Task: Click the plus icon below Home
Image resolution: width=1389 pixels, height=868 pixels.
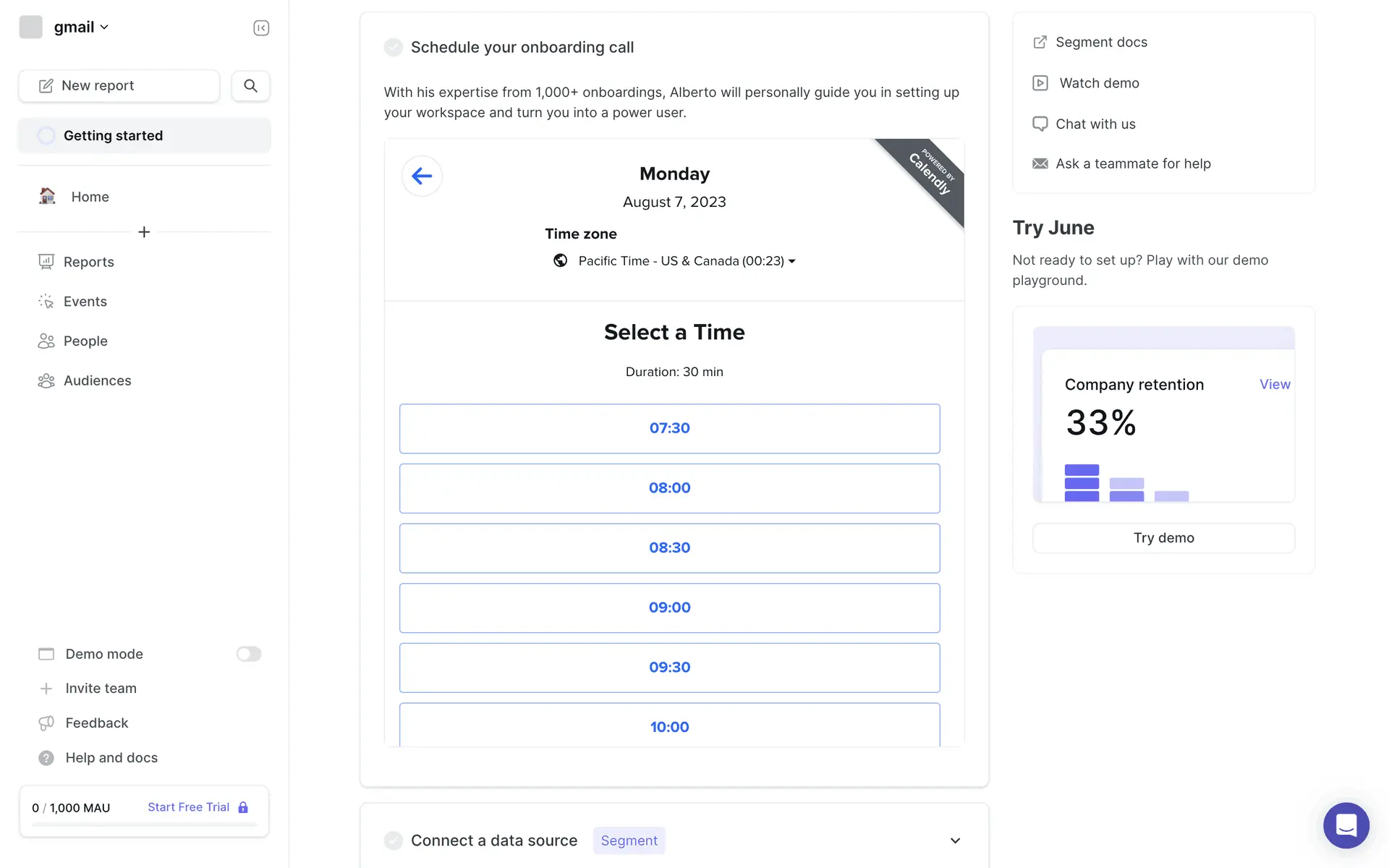Action: tap(144, 232)
